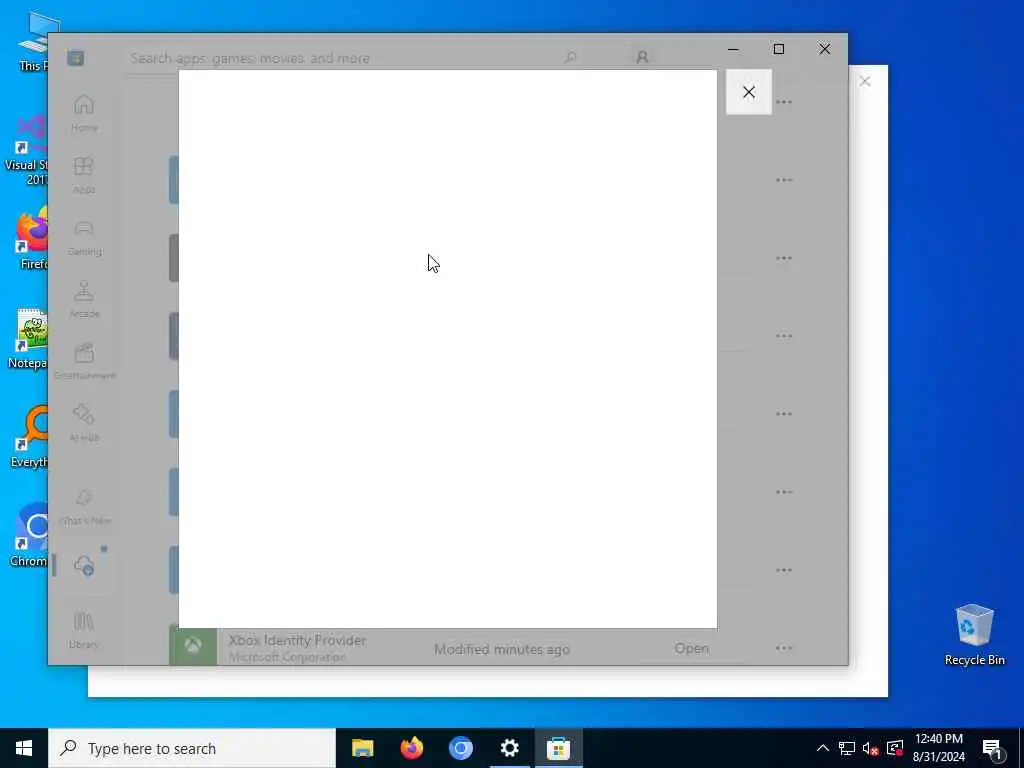
Task: Maximize the Microsoft Store window
Action: coord(778,49)
